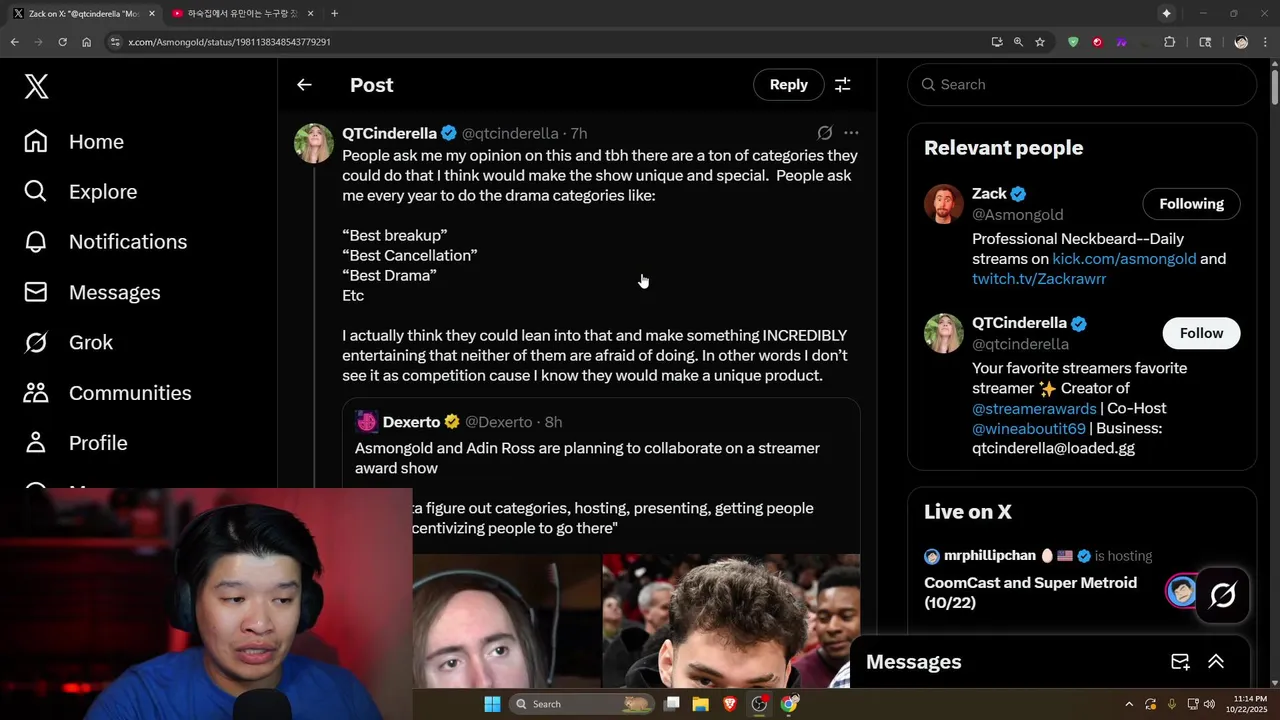This screenshot has width=1280, height=720.
Task: Click the Following button next to Zack
Action: click(1191, 204)
